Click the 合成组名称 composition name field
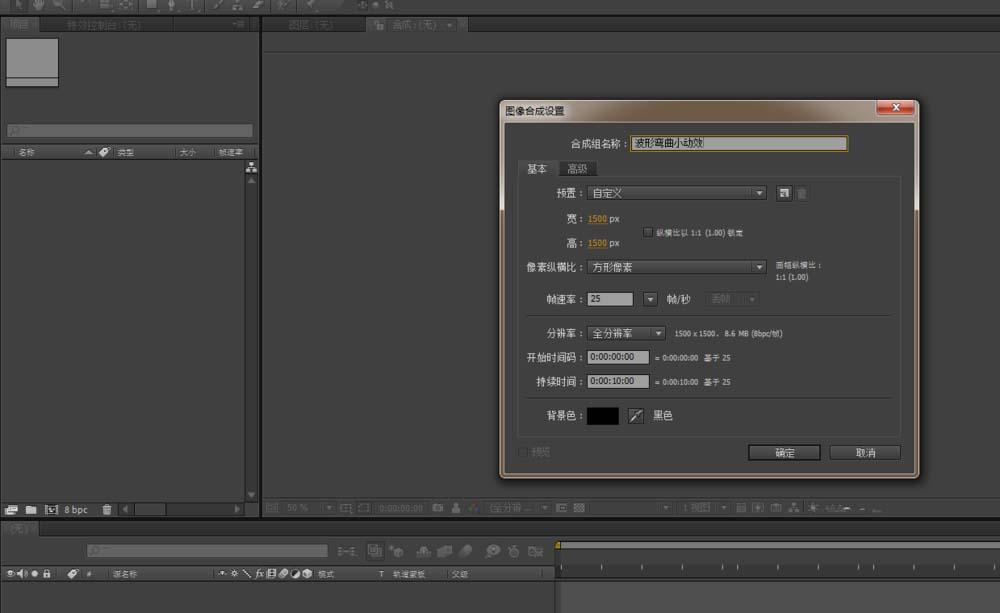1000x613 pixels. pos(739,144)
